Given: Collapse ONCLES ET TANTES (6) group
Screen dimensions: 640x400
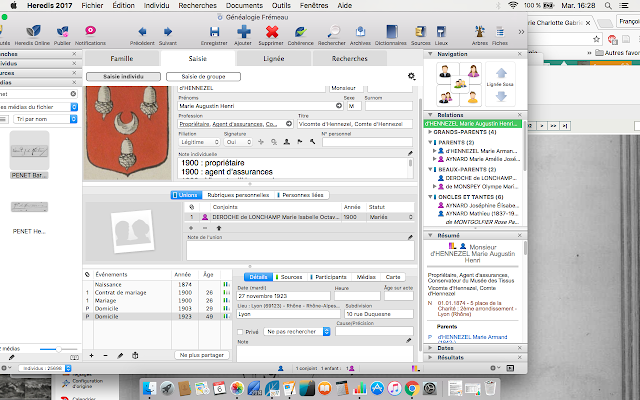Looking at the screenshot, I should tap(430, 197).
